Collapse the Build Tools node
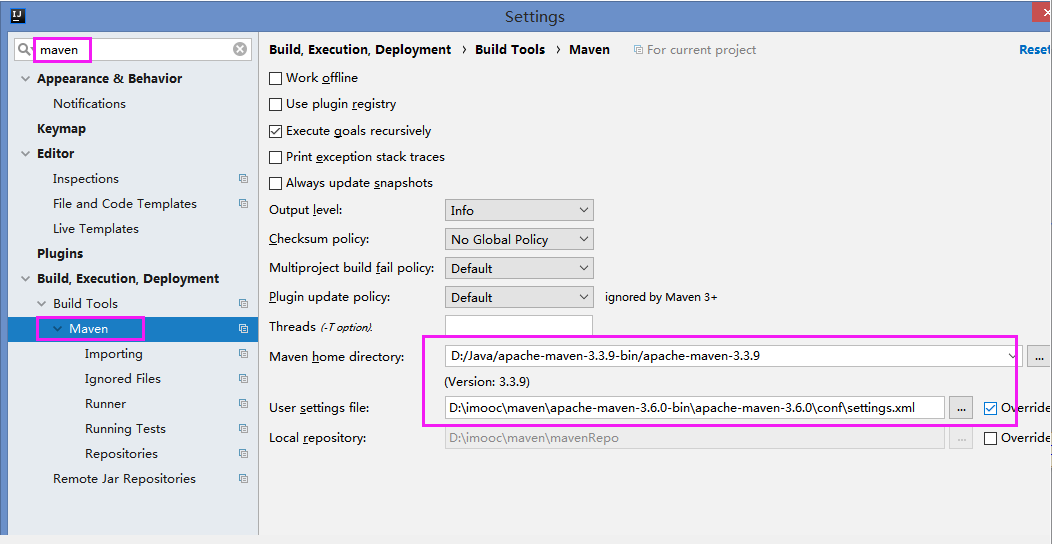Screen dimensions: 1052x544 (42, 304)
